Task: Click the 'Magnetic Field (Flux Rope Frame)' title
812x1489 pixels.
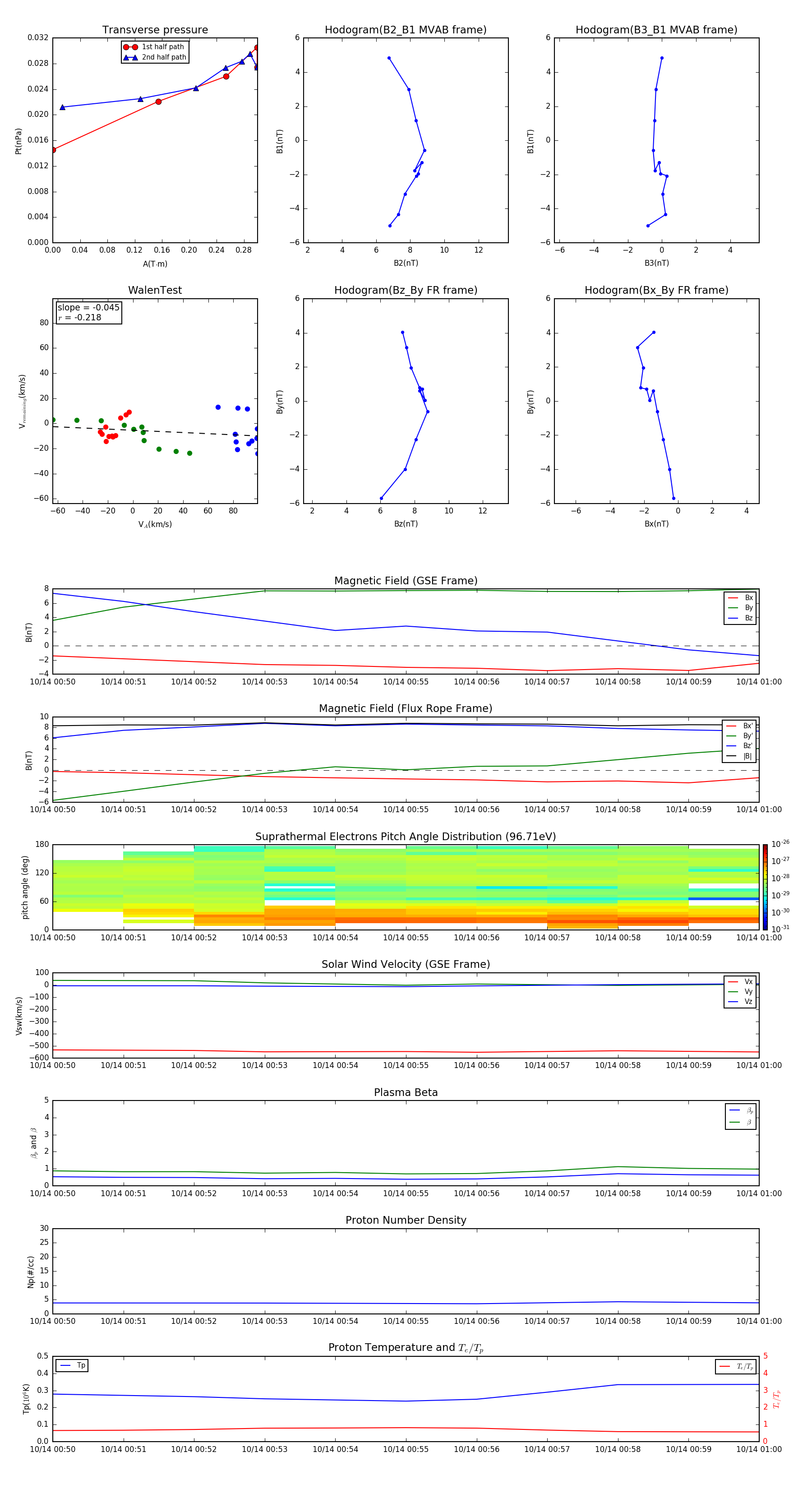Action: [x=406, y=709]
